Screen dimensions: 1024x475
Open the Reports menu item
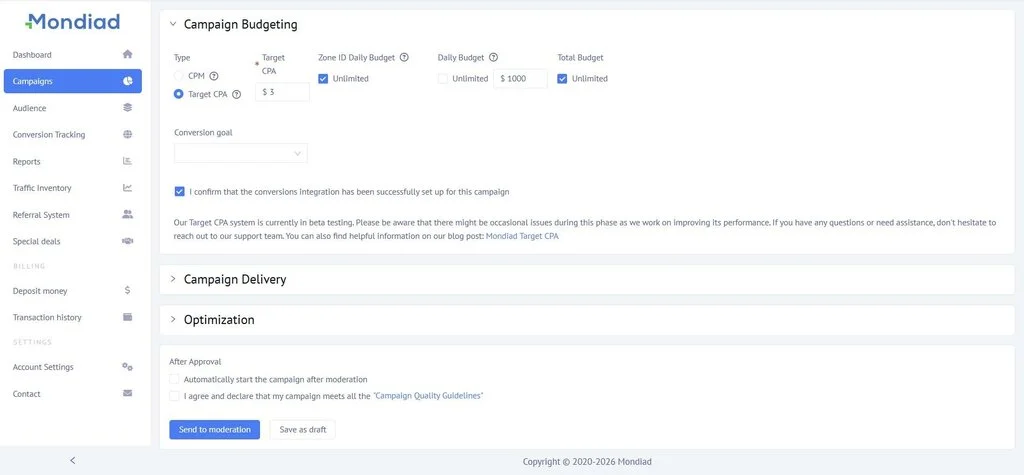pyautogui.click(x=72, y=161)
